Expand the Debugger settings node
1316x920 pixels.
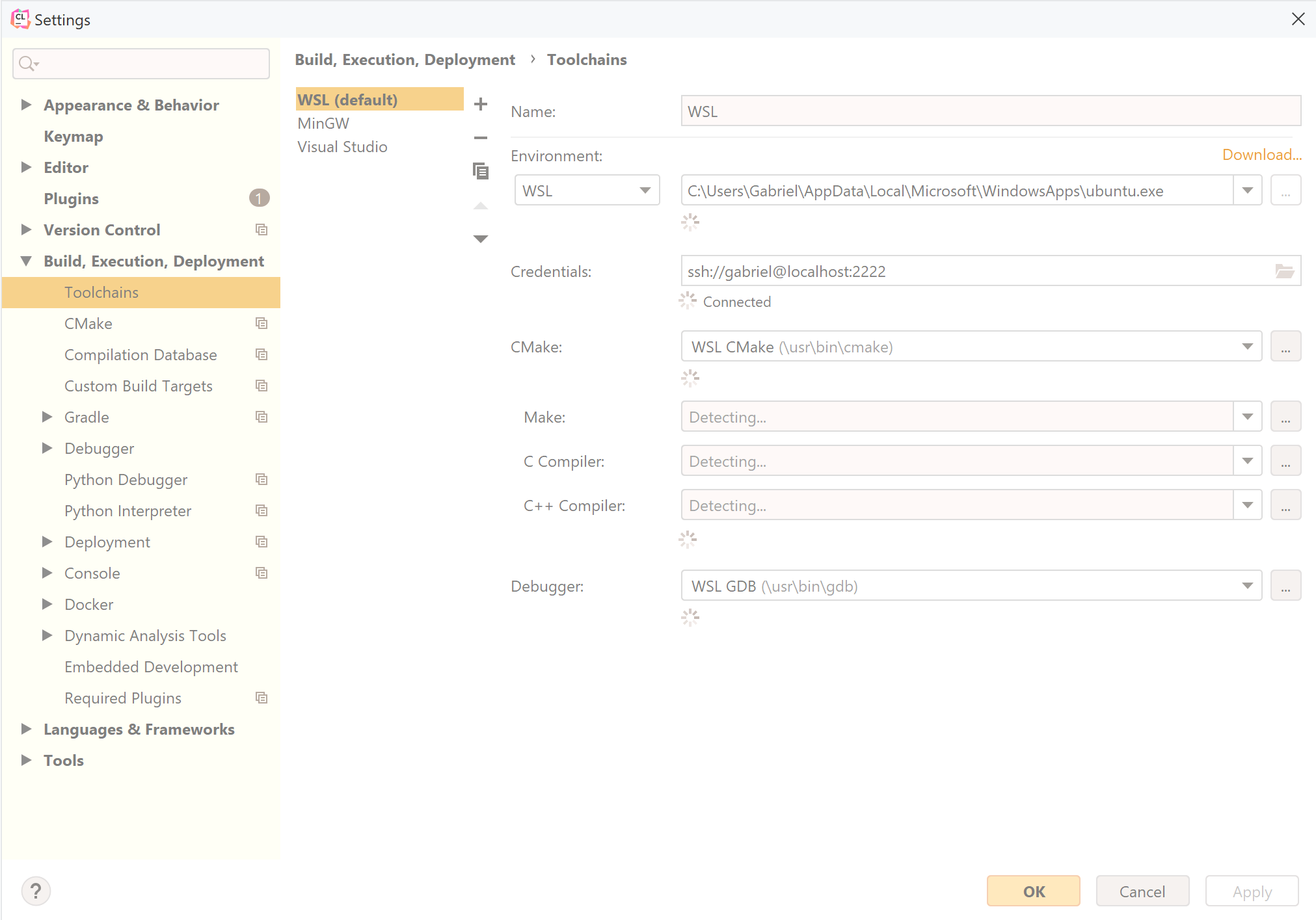click(47, 448)
